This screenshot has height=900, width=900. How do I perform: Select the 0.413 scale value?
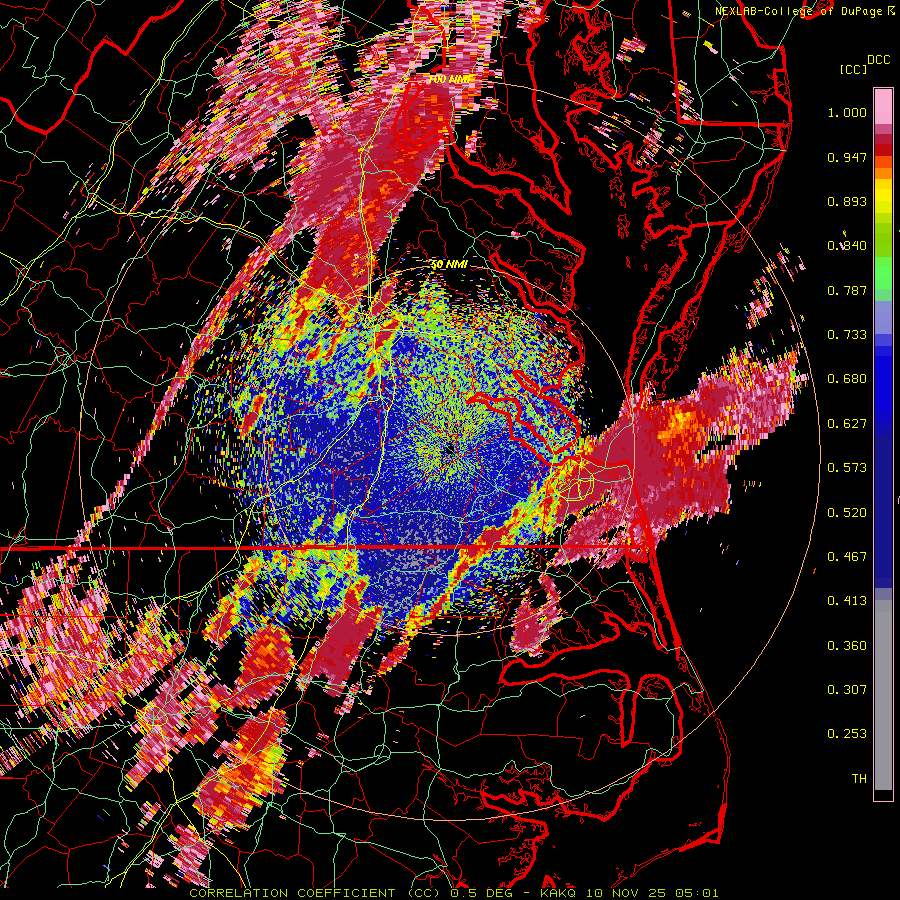(847, 601)
